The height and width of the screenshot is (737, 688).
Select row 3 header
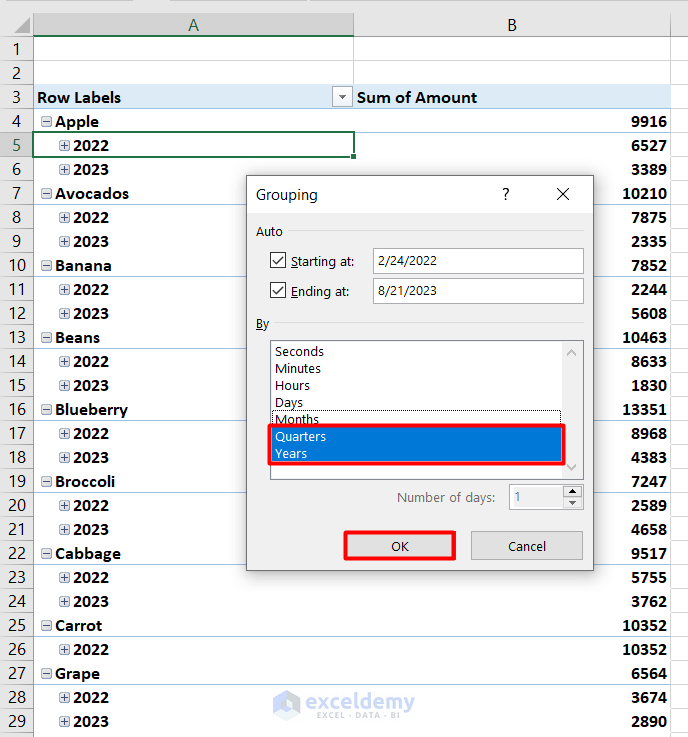pos(16,97)
